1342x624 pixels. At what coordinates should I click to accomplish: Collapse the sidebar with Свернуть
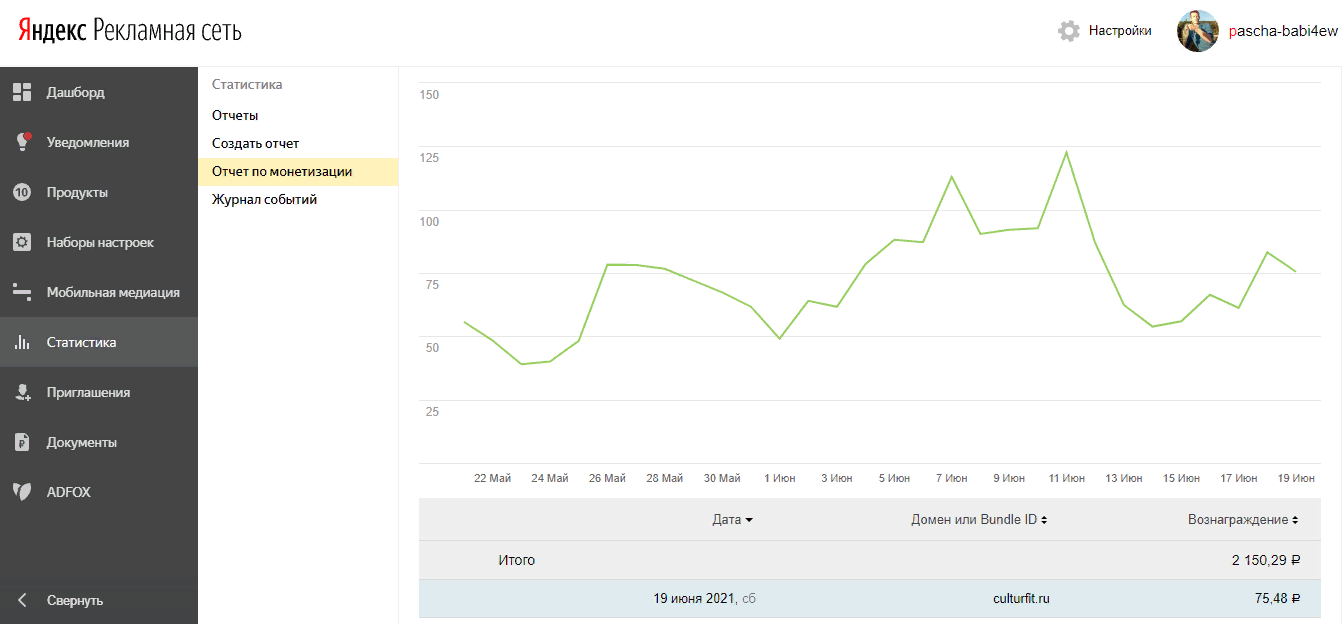click(74, 601)
